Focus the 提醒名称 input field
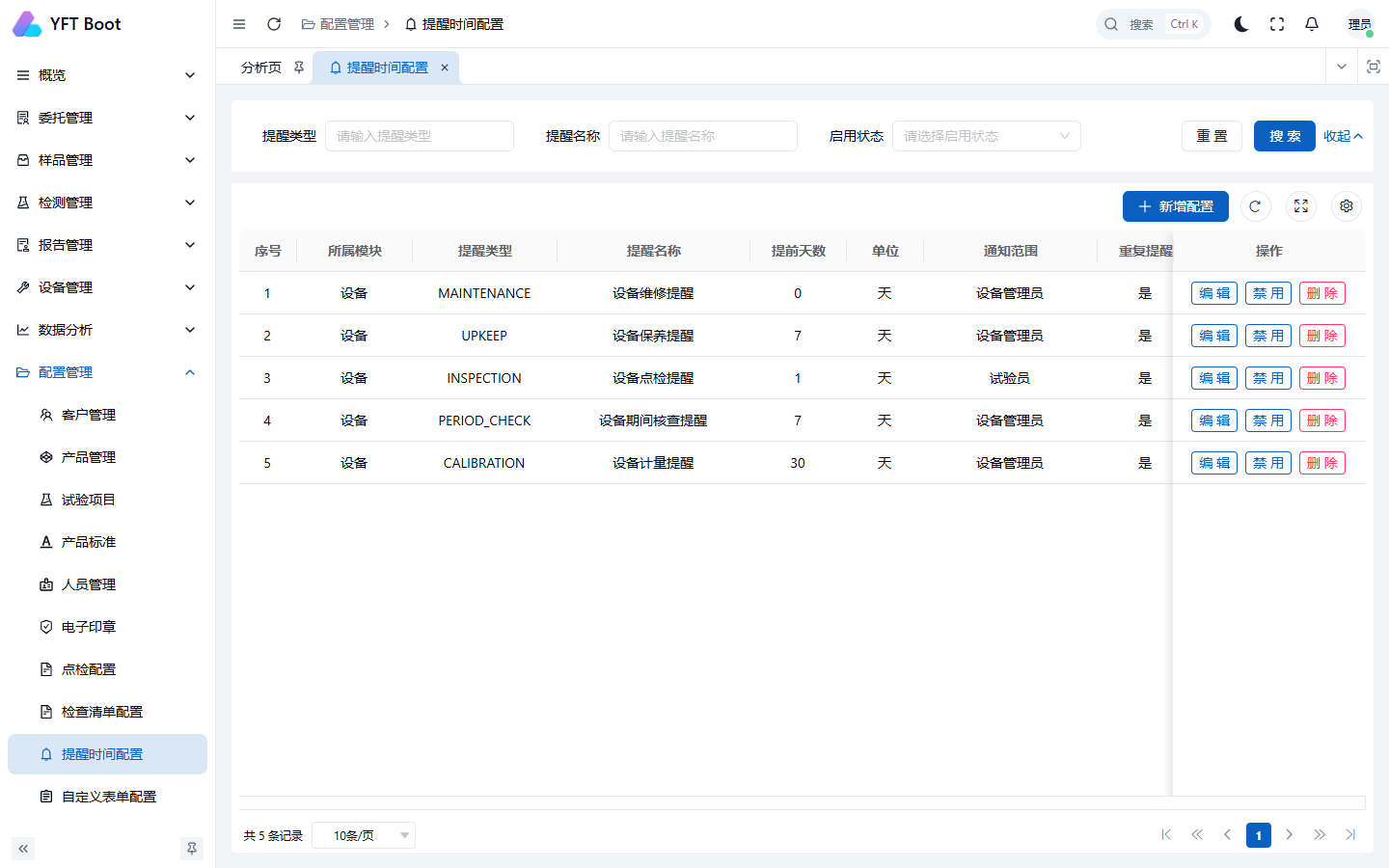This screenshot has height=868, width=1389. (703, 136)
